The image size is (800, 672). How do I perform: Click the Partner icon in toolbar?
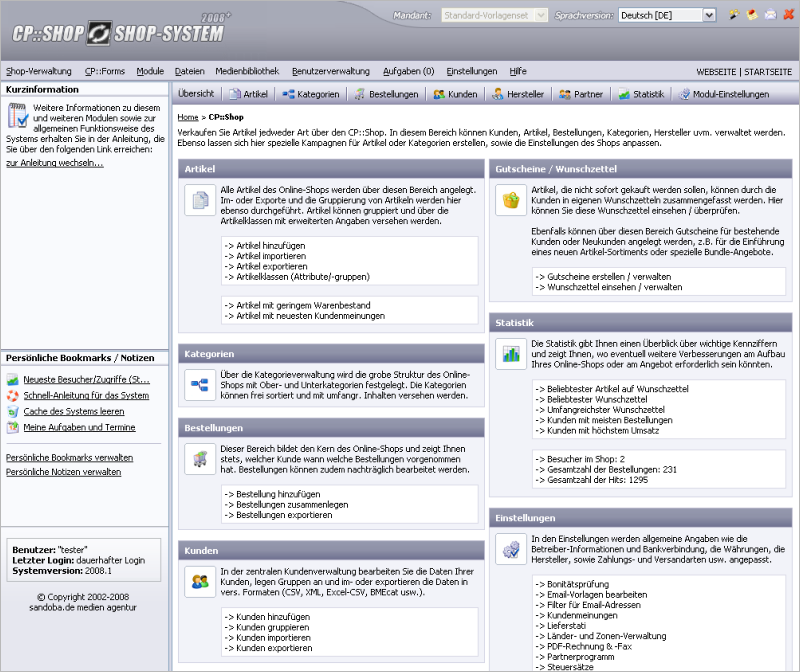[x=565, y=94]
